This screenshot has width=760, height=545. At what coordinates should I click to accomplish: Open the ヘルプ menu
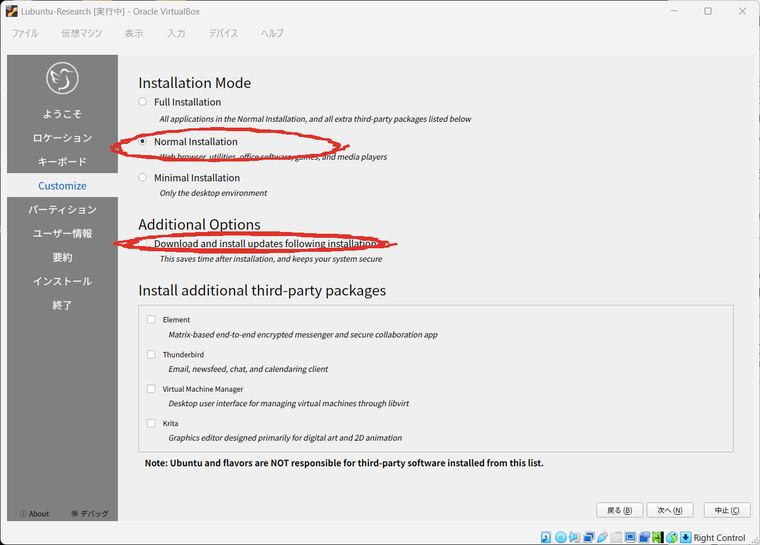click(272, 33)
